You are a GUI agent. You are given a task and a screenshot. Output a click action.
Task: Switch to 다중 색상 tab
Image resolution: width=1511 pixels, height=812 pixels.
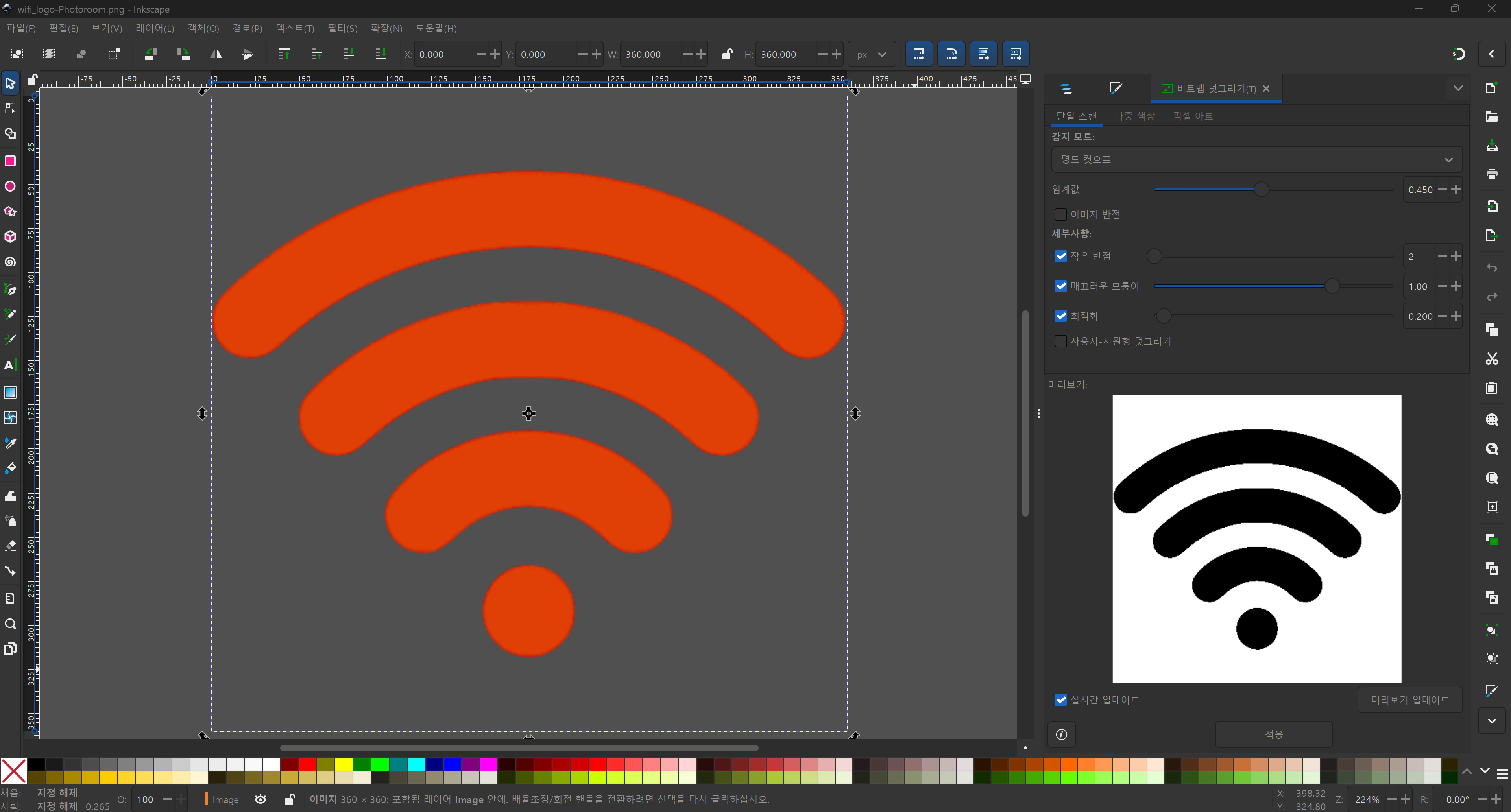(1134, 116)
